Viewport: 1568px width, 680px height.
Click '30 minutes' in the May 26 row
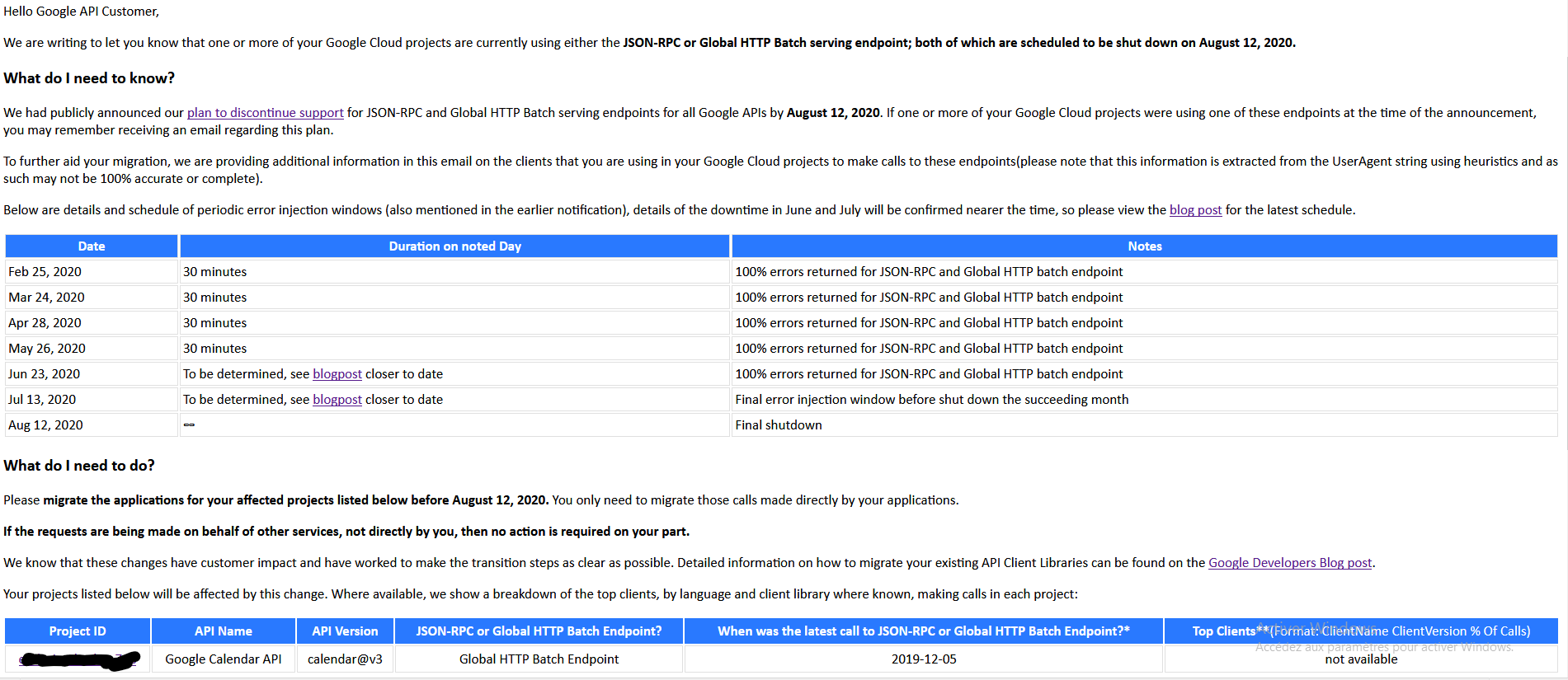(214, 349)
